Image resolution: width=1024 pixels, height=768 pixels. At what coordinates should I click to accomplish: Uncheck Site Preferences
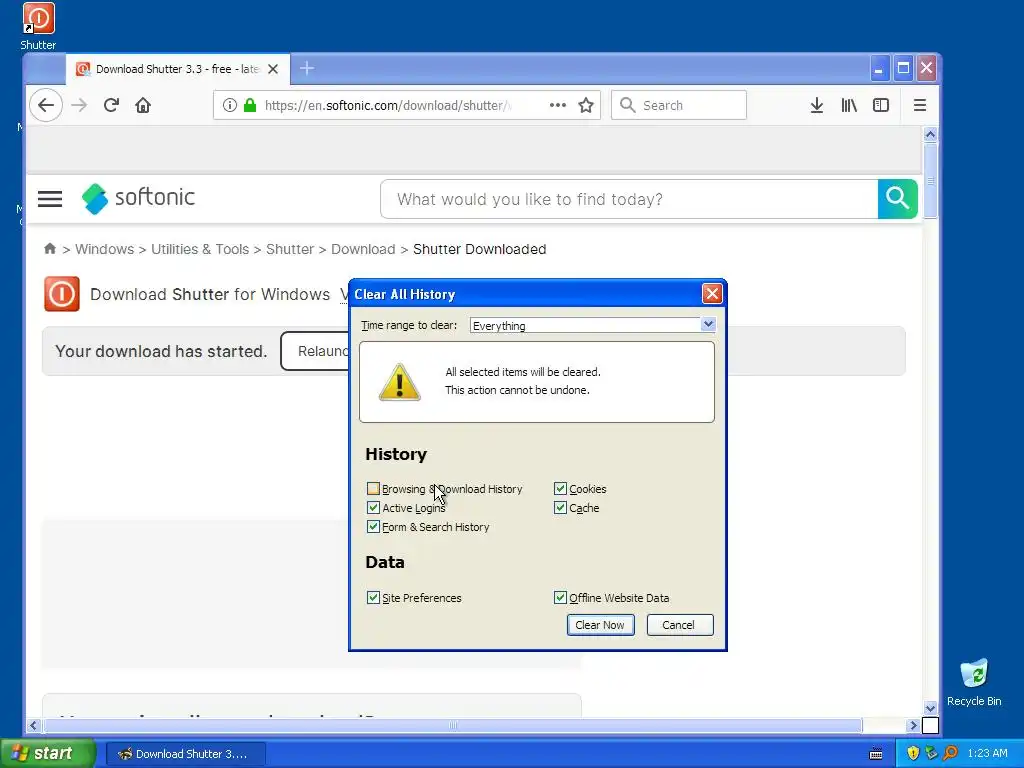(373, 598)
